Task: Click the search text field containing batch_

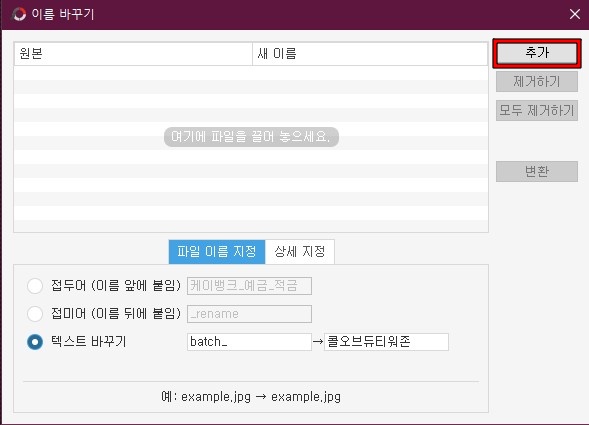Action: point(249,342)
